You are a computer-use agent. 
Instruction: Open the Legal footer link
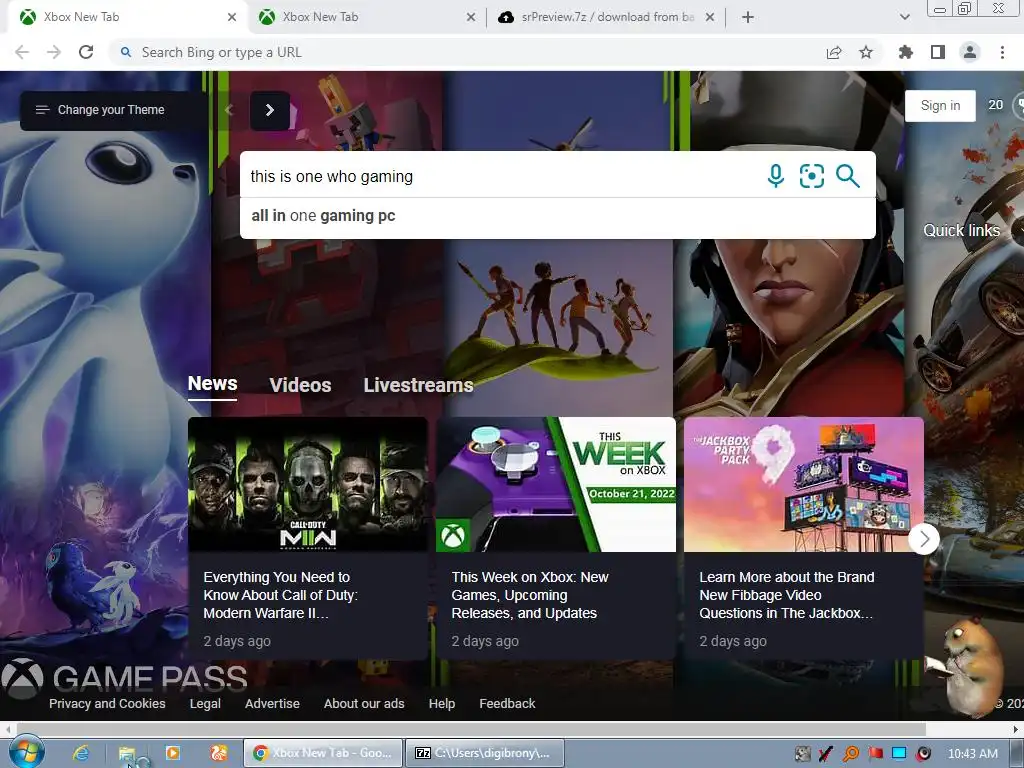205,703
